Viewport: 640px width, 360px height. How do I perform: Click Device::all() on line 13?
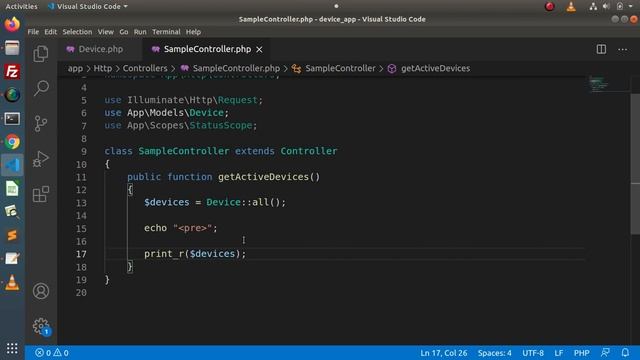pos(246,202)
